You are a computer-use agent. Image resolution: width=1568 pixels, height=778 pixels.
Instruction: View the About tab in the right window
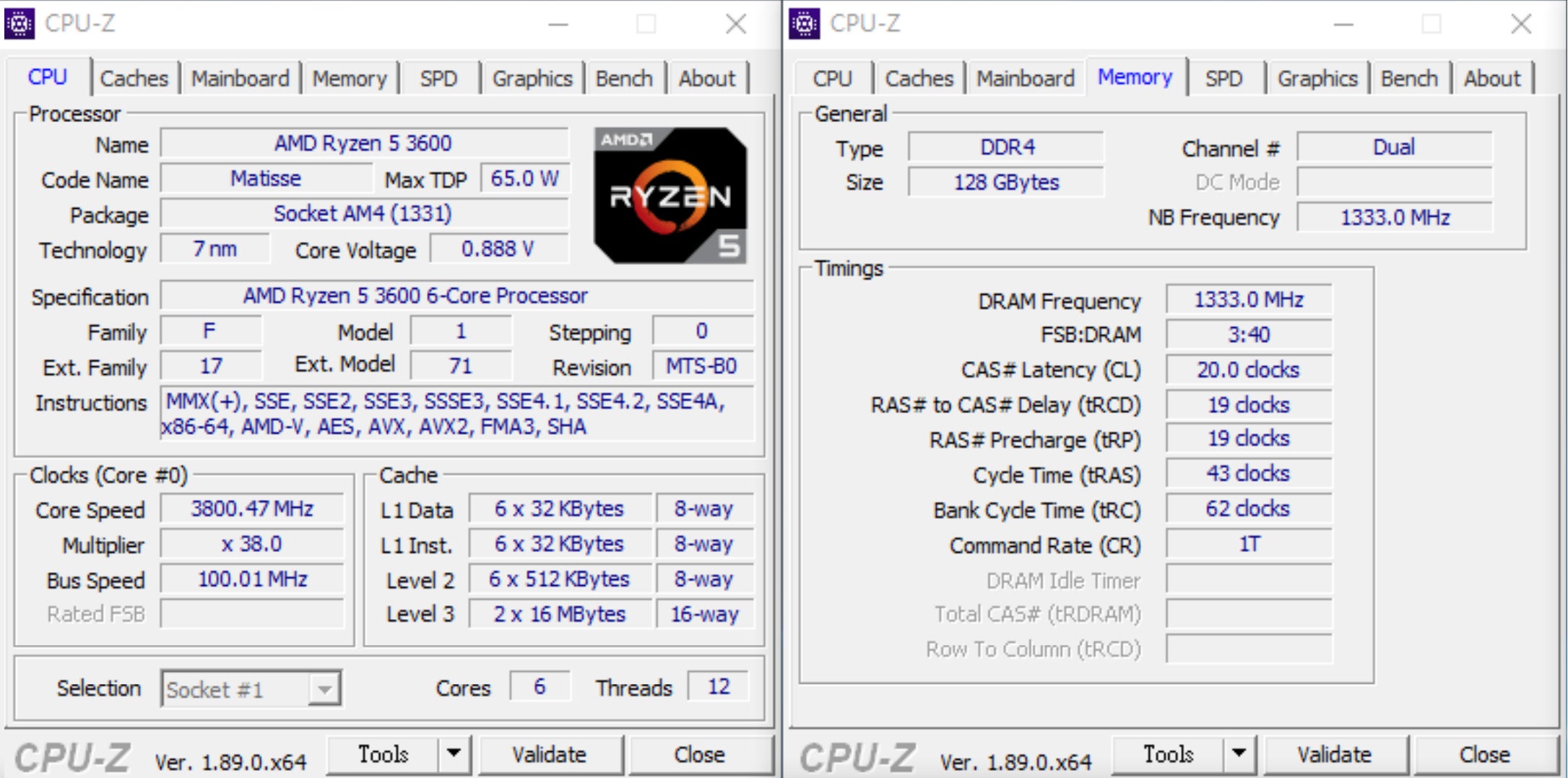pos(1491,78)
